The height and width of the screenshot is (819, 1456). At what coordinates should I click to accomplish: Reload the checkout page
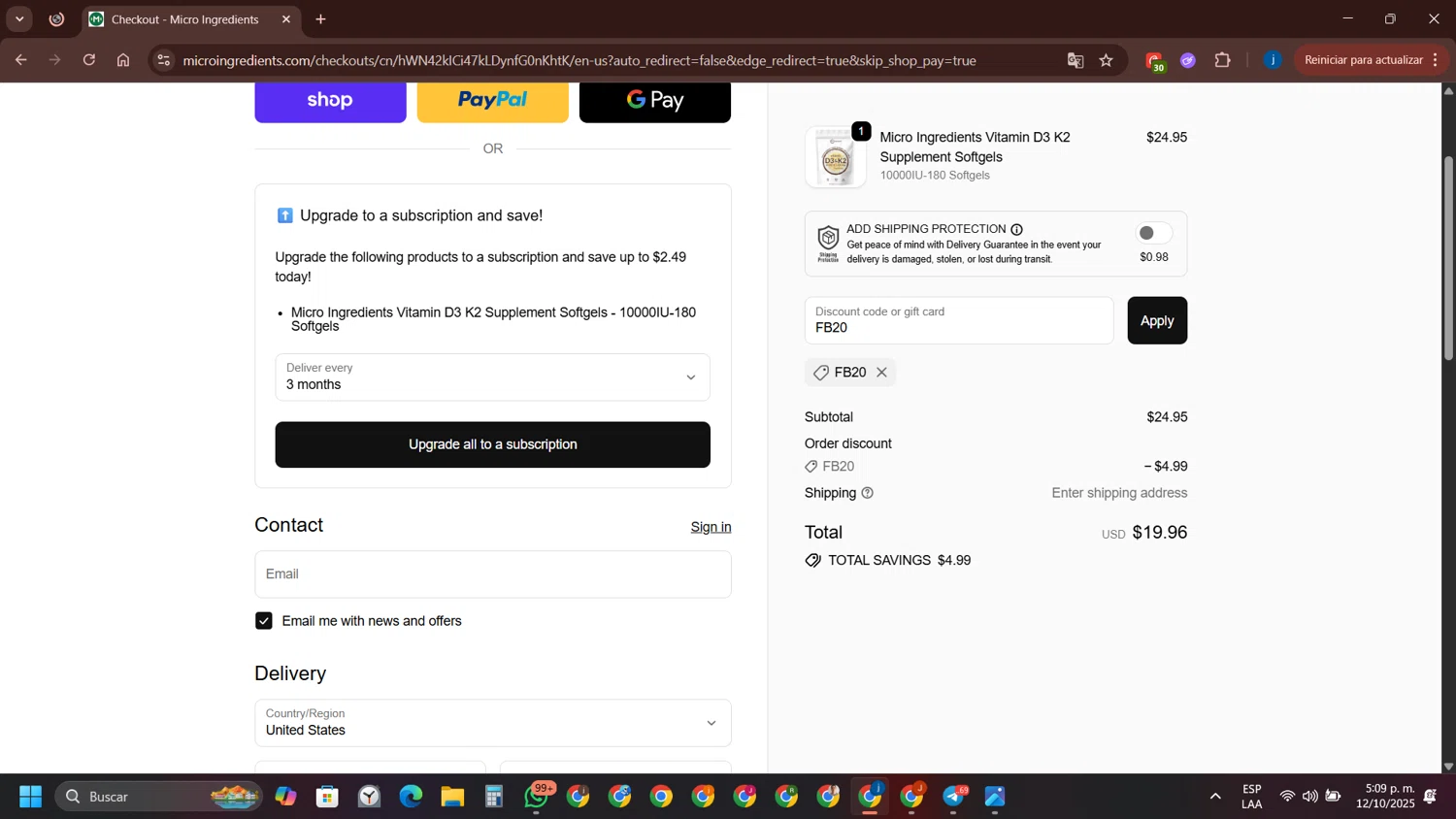(x=89, y=60)
